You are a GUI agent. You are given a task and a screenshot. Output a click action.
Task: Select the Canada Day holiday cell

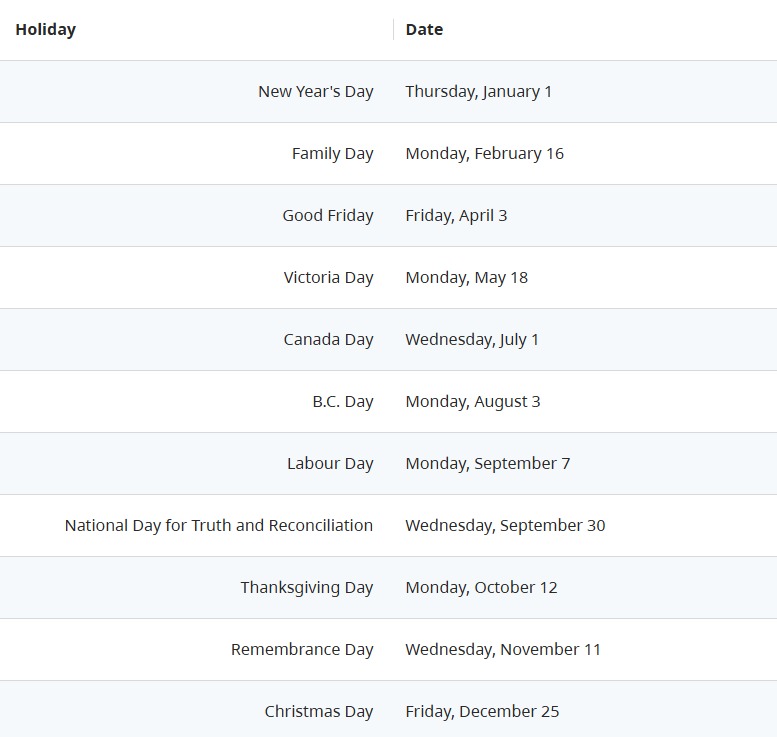(328, 340)
